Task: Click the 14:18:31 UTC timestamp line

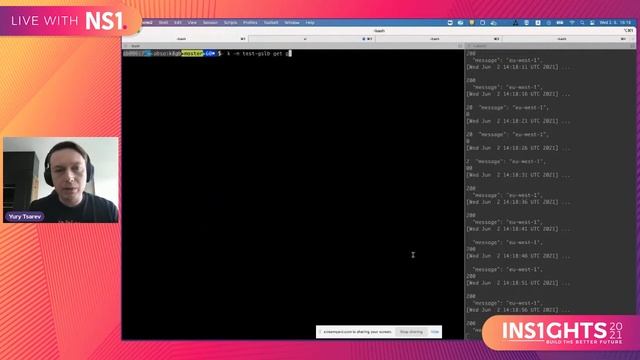Action: tap(518, 175)
